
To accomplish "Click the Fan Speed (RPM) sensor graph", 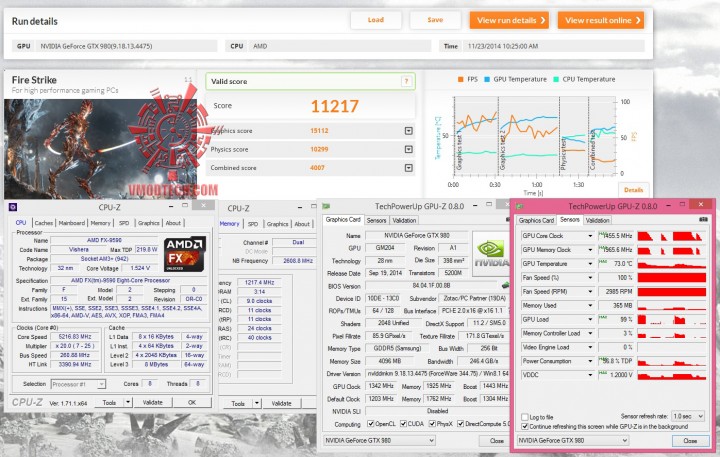I will 671,292.
